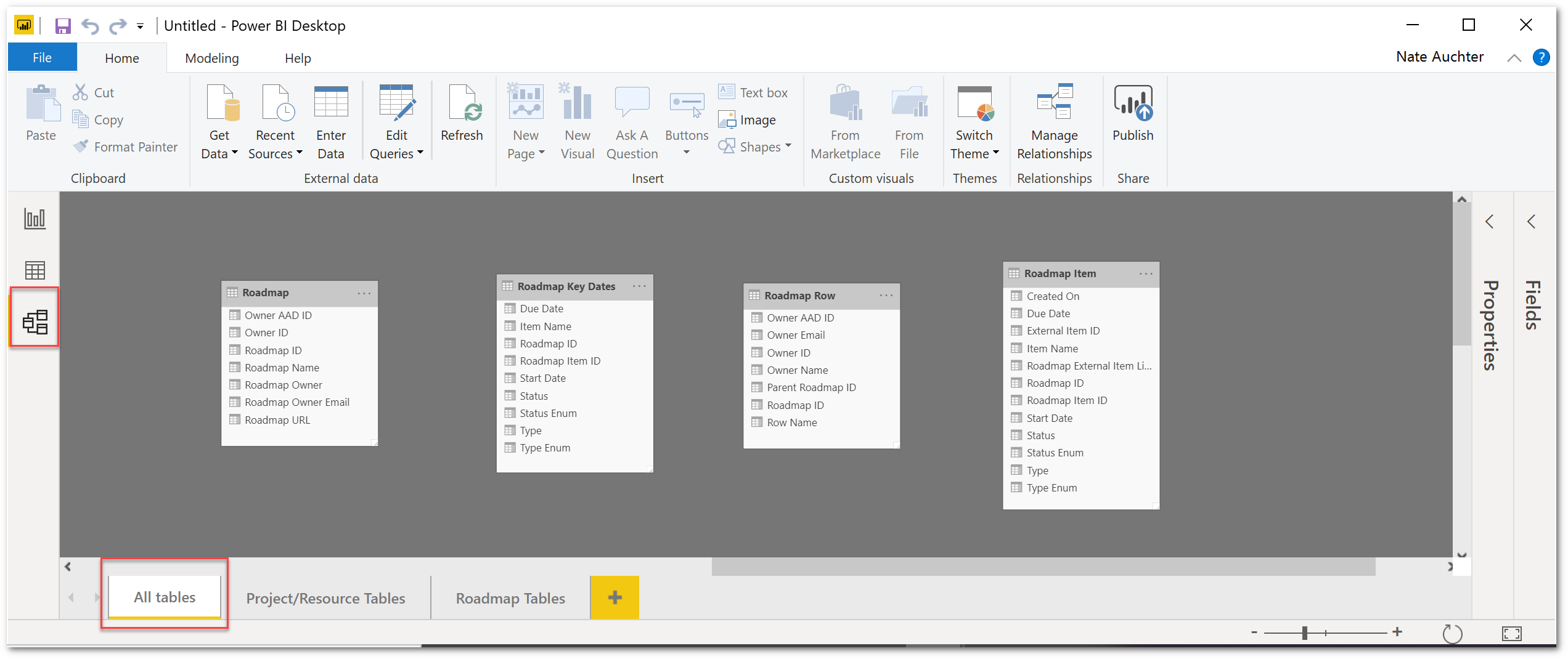
Task: Expand the Properties pane chevron
Action: (1490, 222)
